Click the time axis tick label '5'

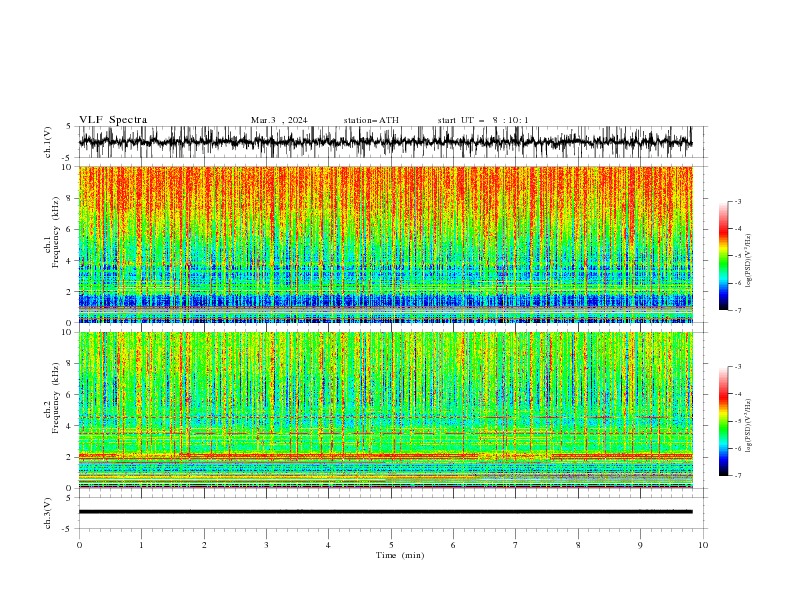pos(391,545)
